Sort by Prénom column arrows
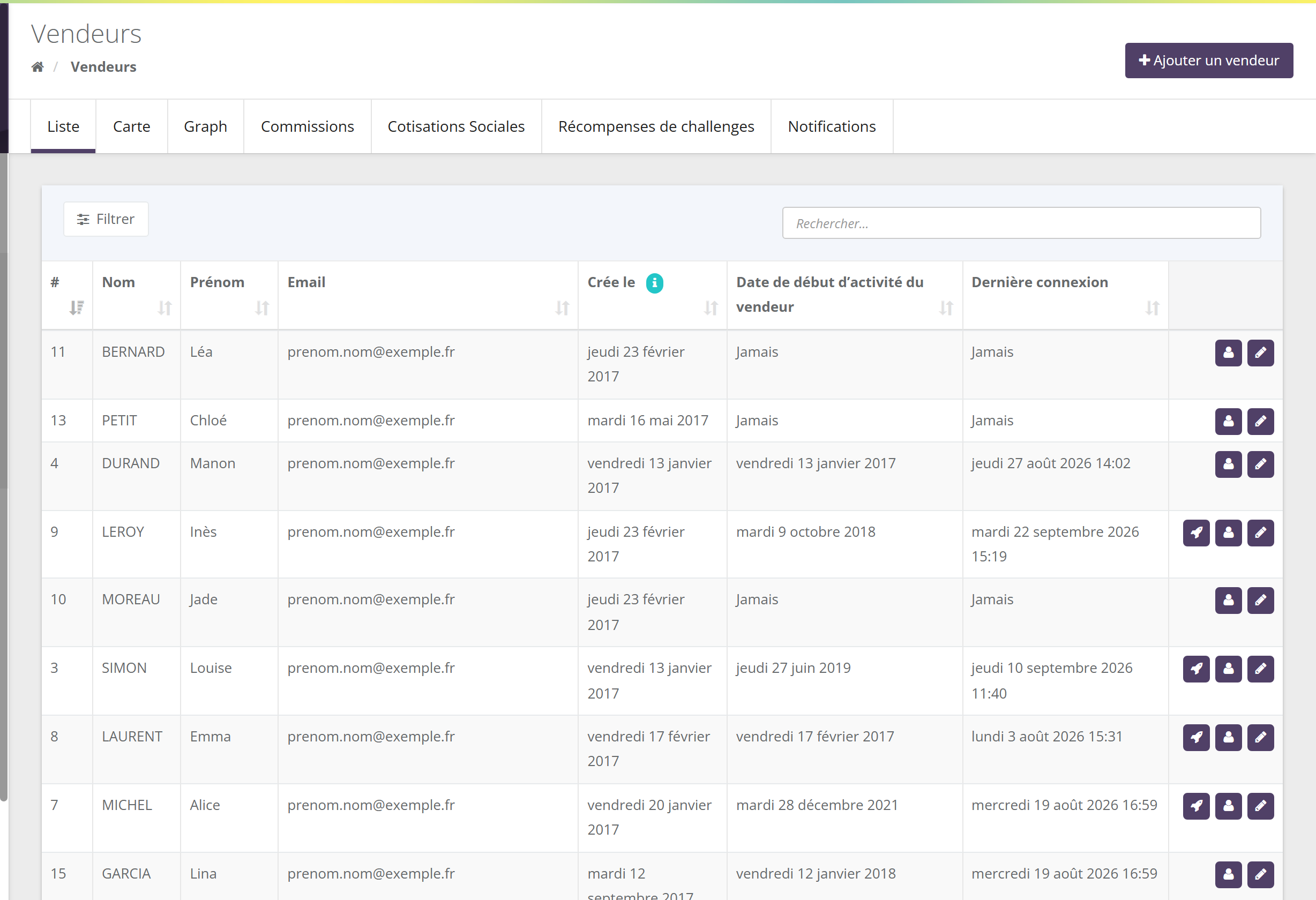The image size is (1316, 900). [x=262, y=307]
